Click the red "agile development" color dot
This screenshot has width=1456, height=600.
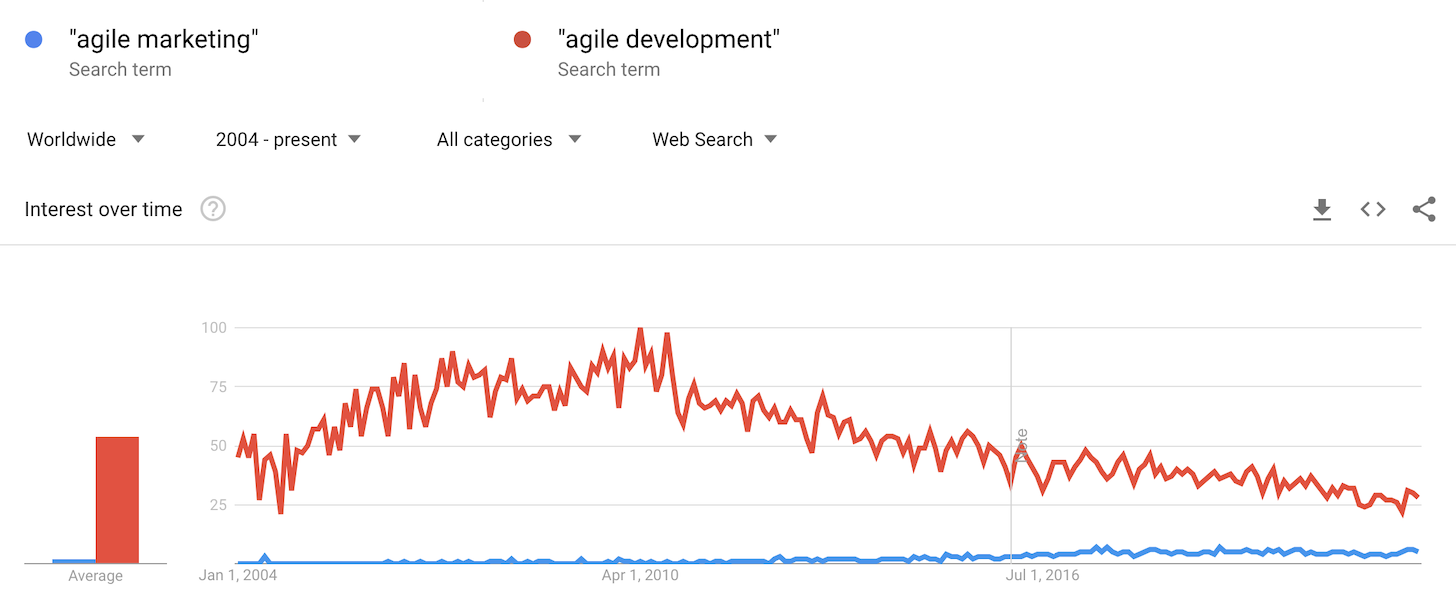tap(522, 40)
